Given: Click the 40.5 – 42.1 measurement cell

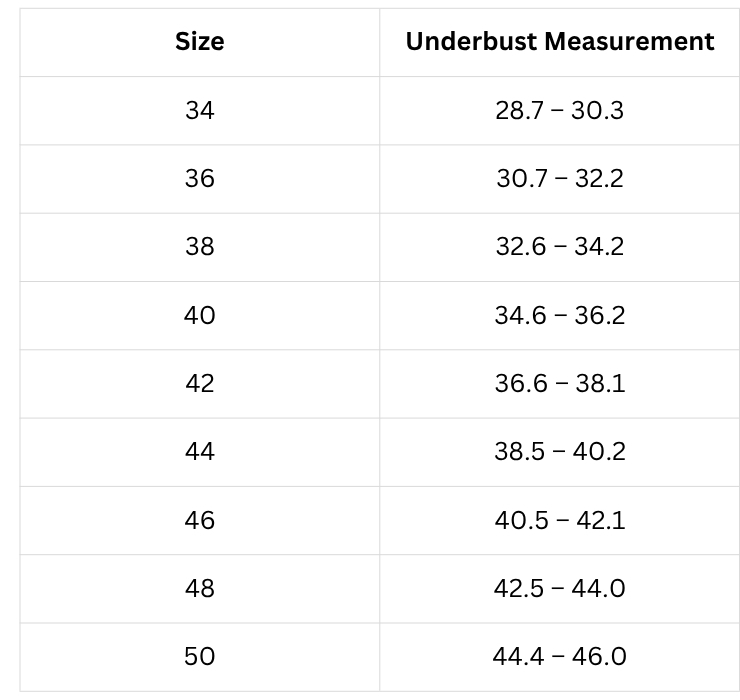Looking at the screenshot, I should coord(560,520).
